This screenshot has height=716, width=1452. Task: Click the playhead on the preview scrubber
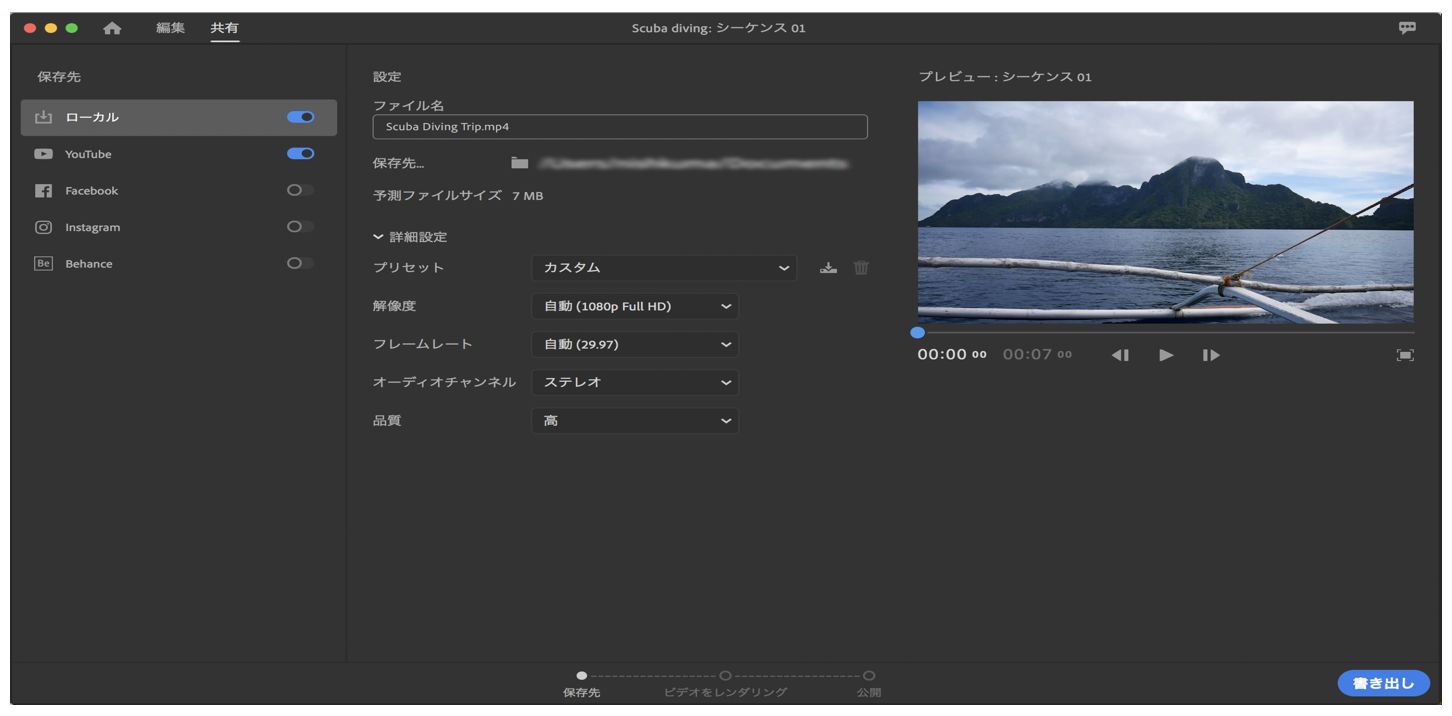917,331
